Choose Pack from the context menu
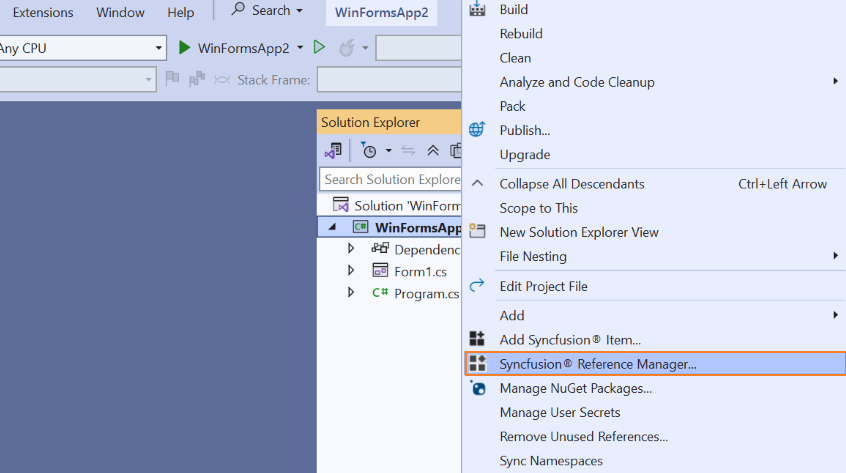The width and height of the screenshot is (846, 473). coord(512,106)
